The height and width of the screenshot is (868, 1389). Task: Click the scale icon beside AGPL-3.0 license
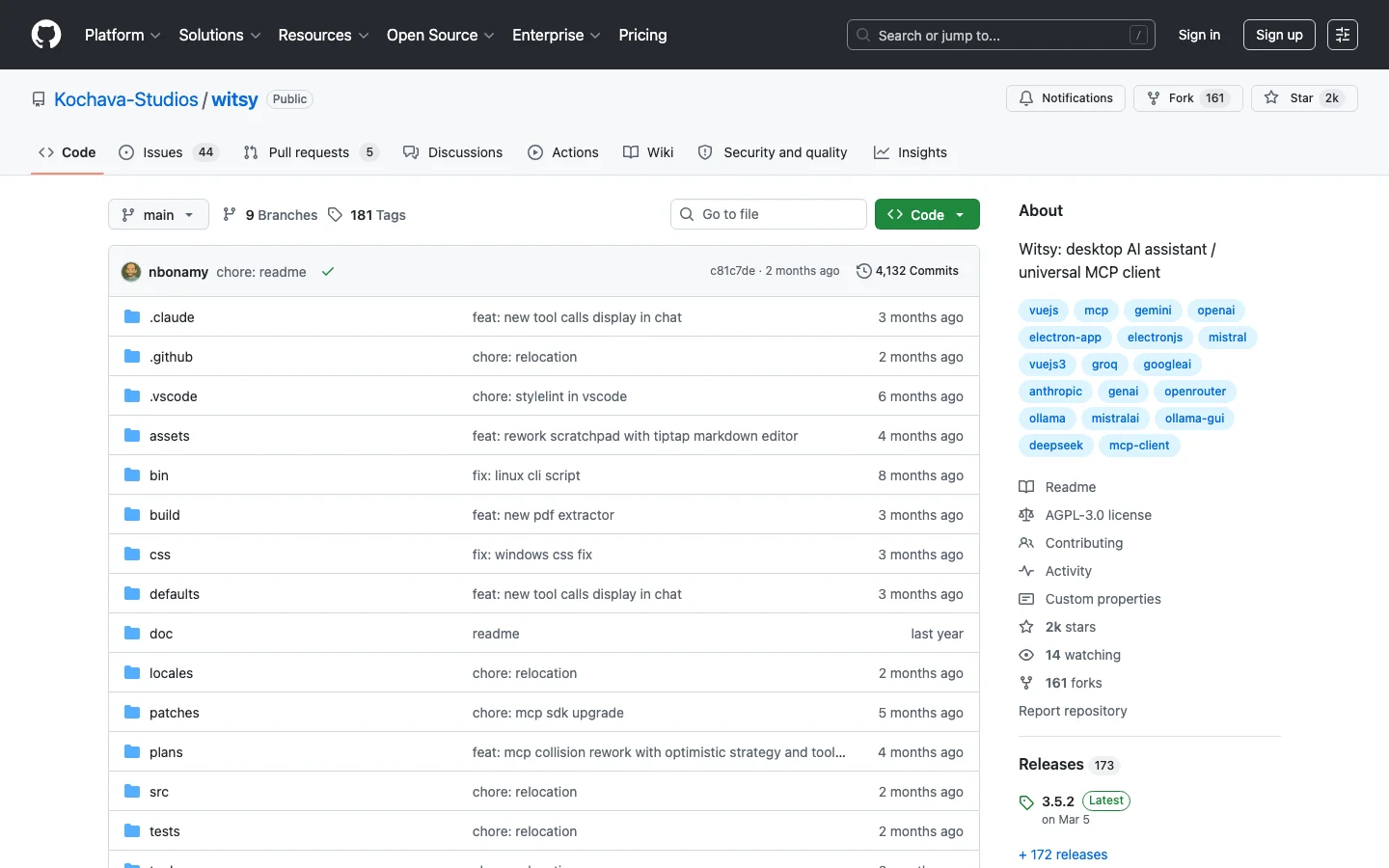[1026, 515]
